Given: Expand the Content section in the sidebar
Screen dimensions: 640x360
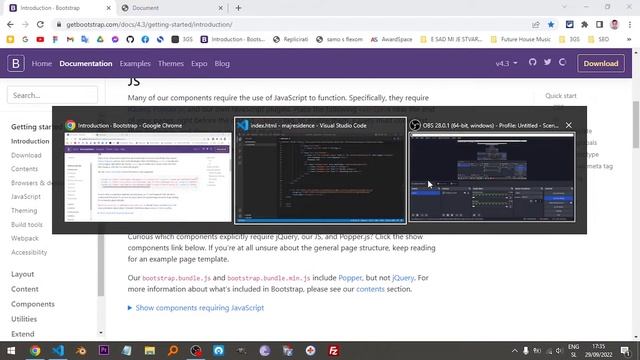Looking at the screenshot, I should (24, 289).
